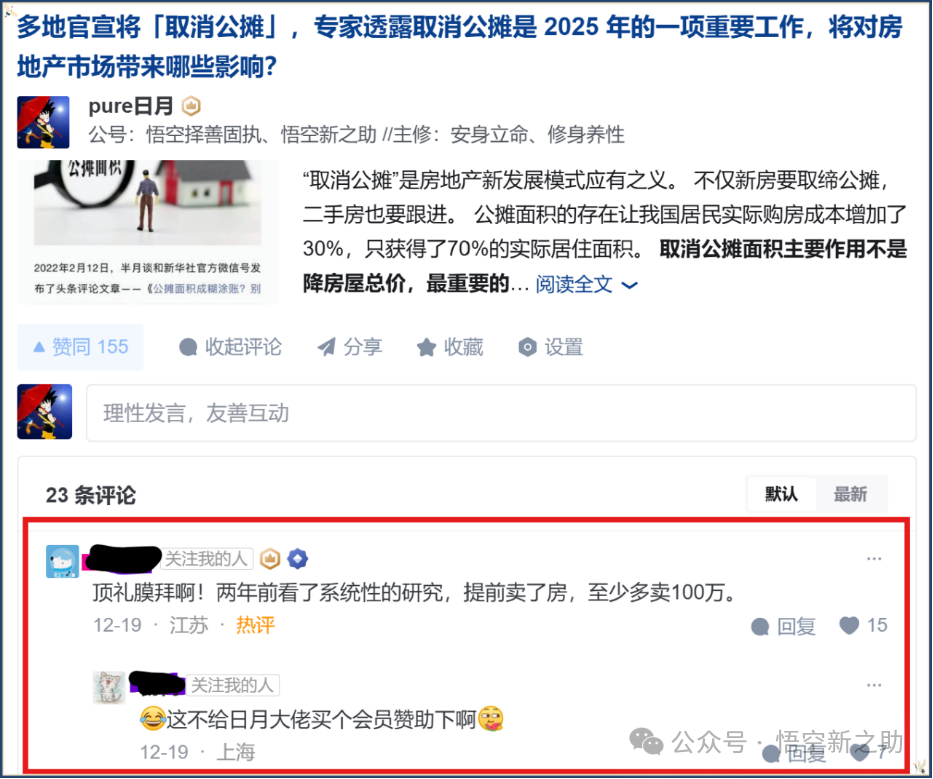Open the question title link
The width and height of the screenshot is (933, 779).
pyautogui.click(x=459, y=46)
